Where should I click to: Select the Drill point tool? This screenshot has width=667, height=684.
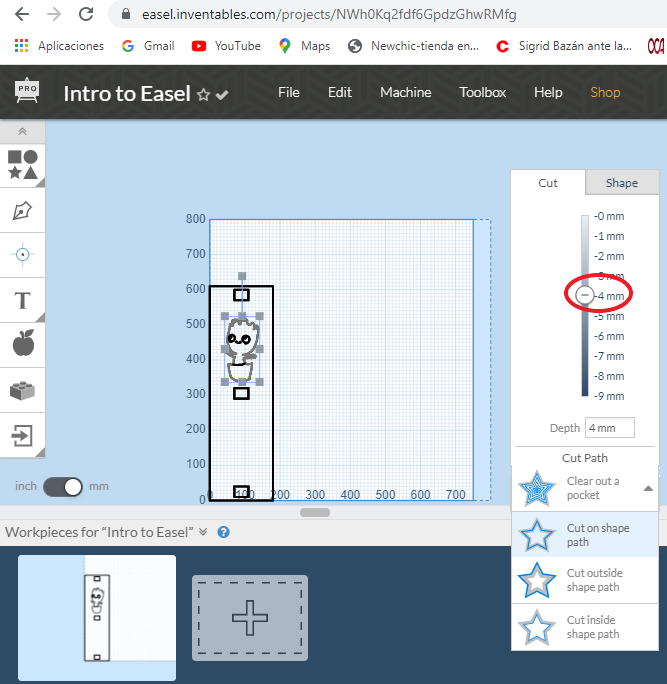[x=23, y=255]
